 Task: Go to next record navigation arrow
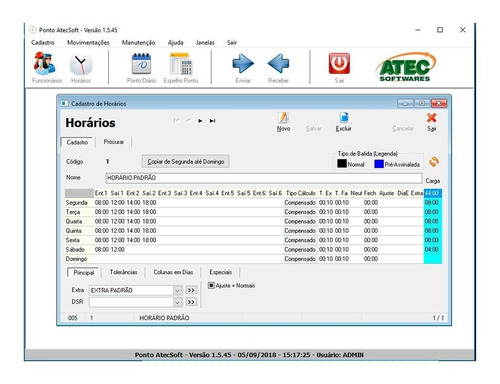[200, 121]
